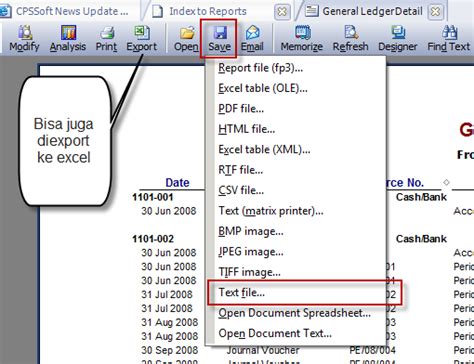
Task: Click account number 1101-001
Action: [153, 197]
